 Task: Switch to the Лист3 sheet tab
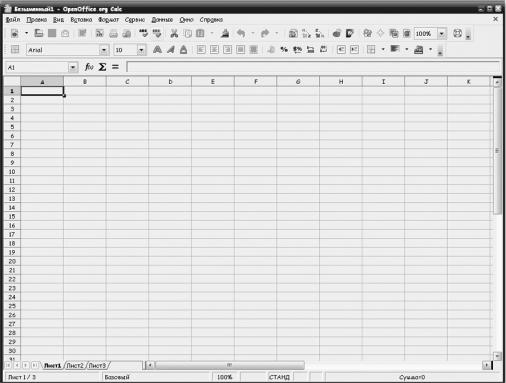[97, 366]
